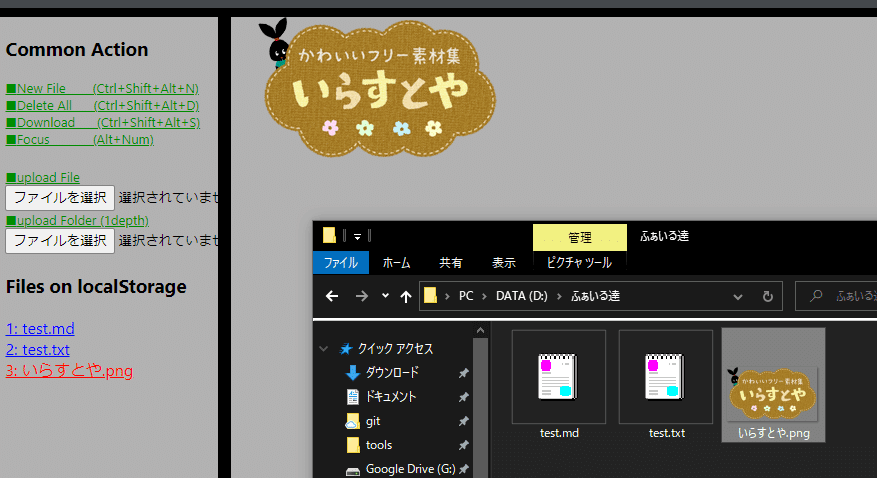
Task: Select クイック アクセス in the navigation pane
Action: point(395,349)
